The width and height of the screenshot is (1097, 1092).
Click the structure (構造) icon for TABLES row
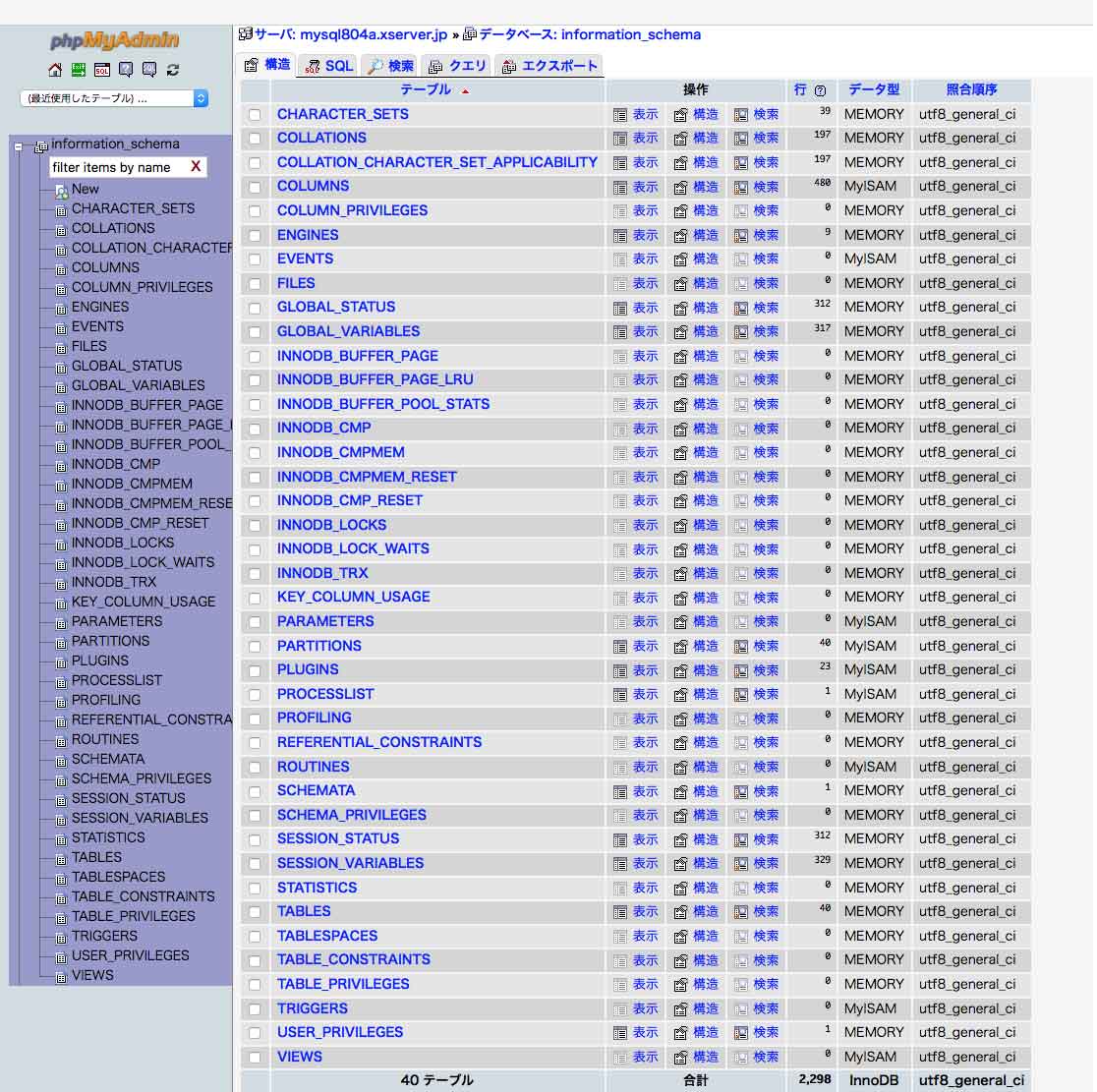click(x=680, y=912)
